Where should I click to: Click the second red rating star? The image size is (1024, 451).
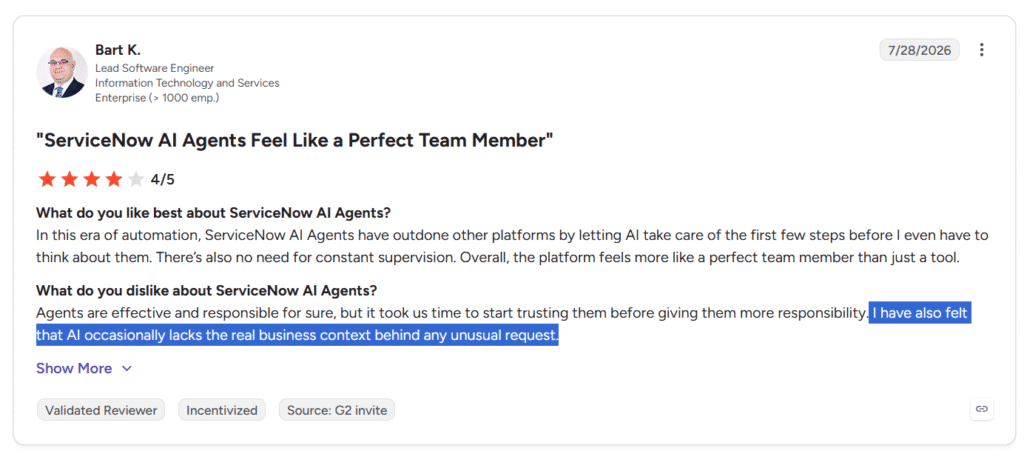click(x=69, y=179)
